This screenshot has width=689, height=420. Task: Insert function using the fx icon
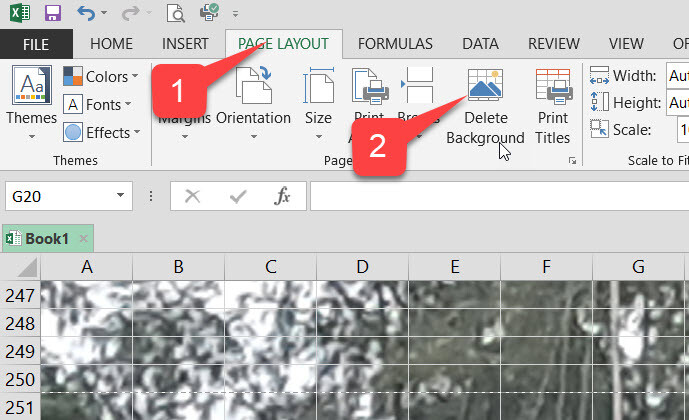[x=282, y=196]
